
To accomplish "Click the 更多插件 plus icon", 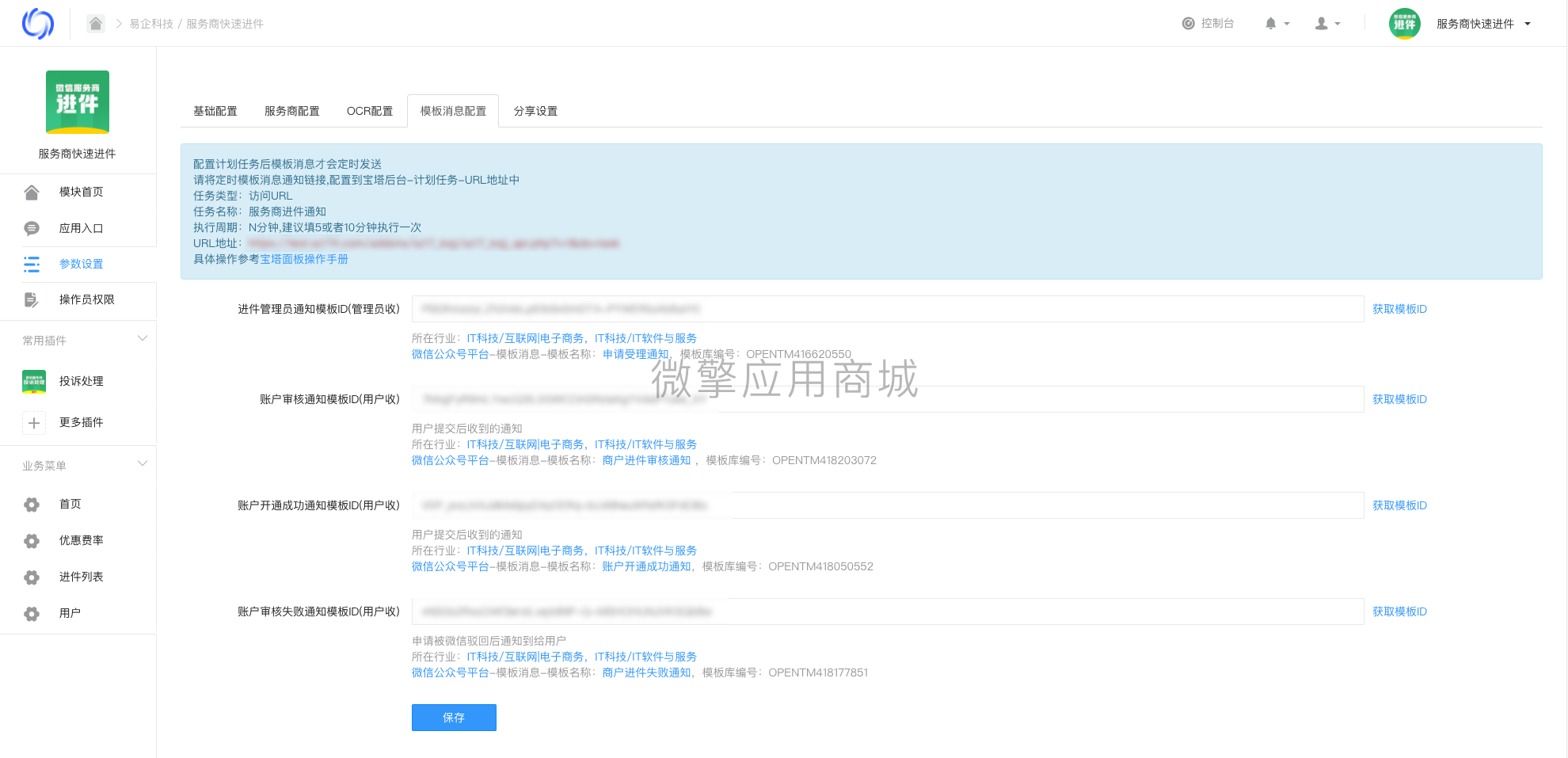I will 34,423.
